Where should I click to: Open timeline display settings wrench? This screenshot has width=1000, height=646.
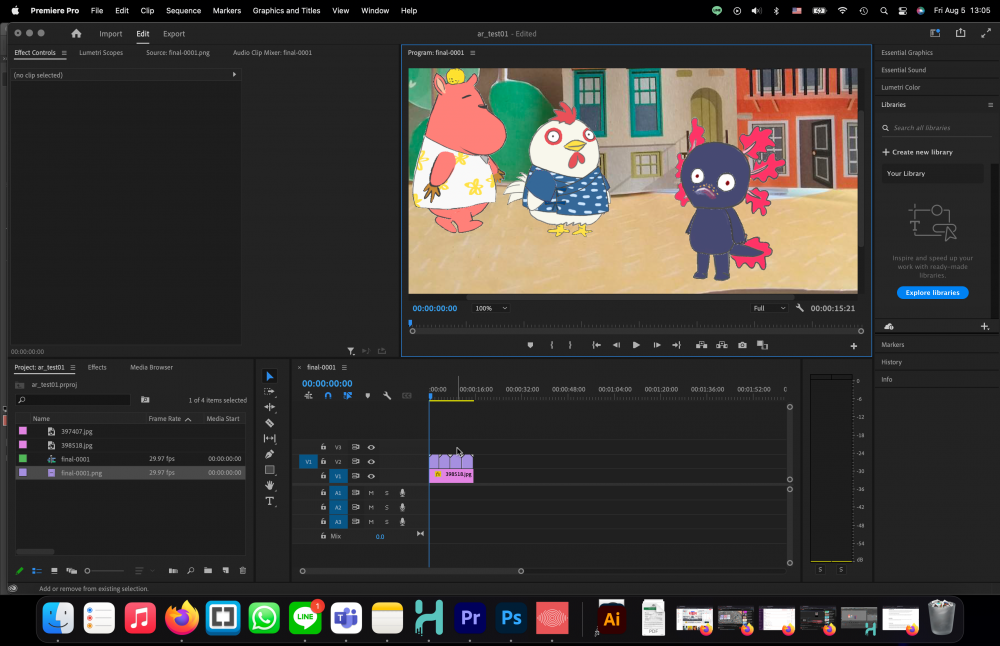tap(386, 395)
